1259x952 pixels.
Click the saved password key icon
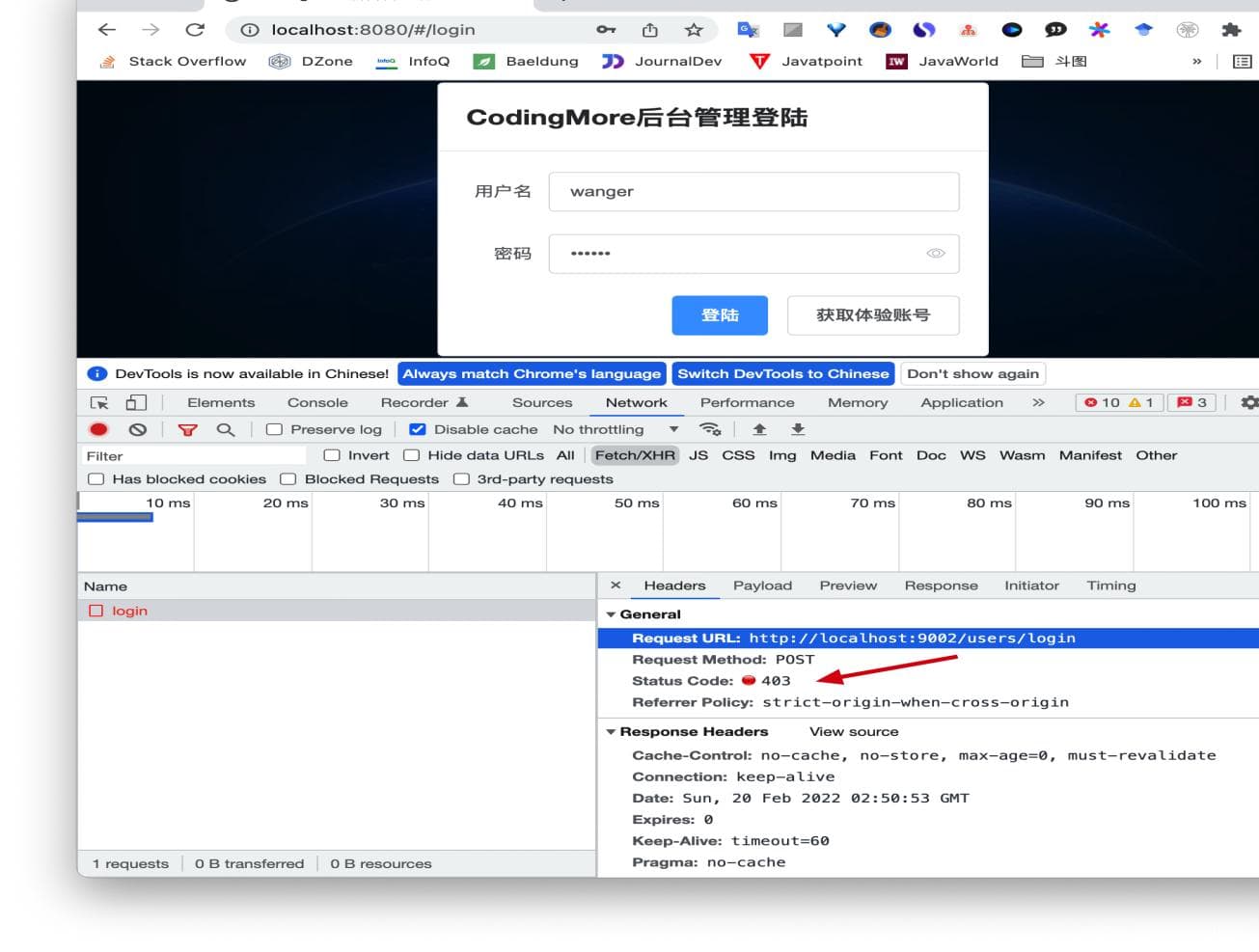click(x=606, y=30)
